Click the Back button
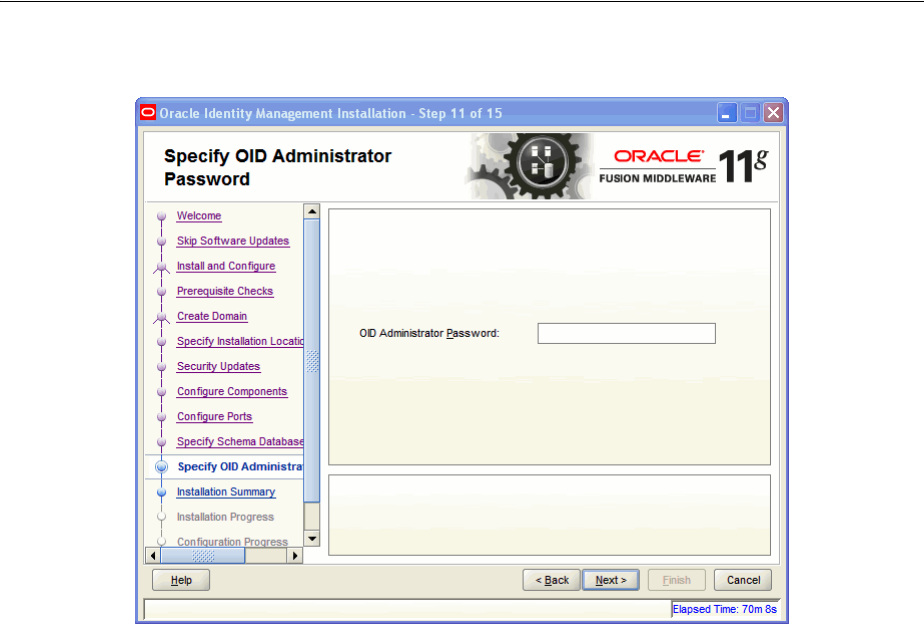The width and height of the screenshot is (924, 624). pyautogui.click(x=552, y=580)
